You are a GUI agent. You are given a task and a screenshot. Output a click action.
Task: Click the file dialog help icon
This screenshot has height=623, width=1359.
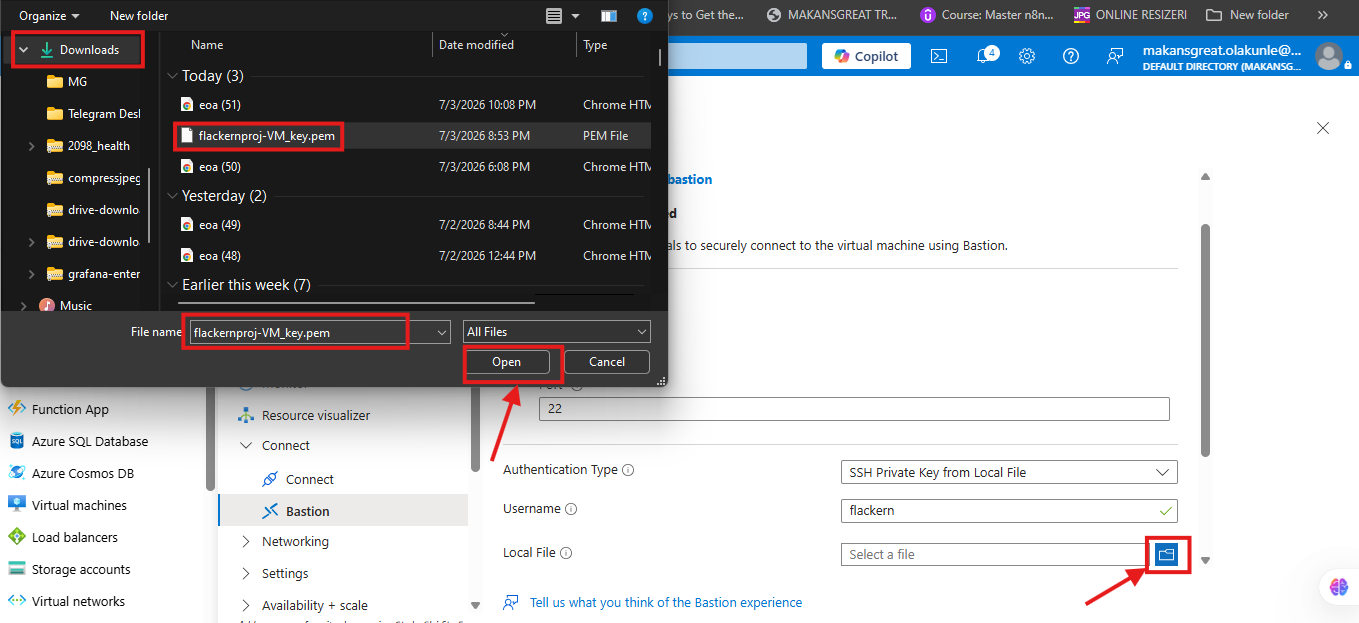pos(645,16)
